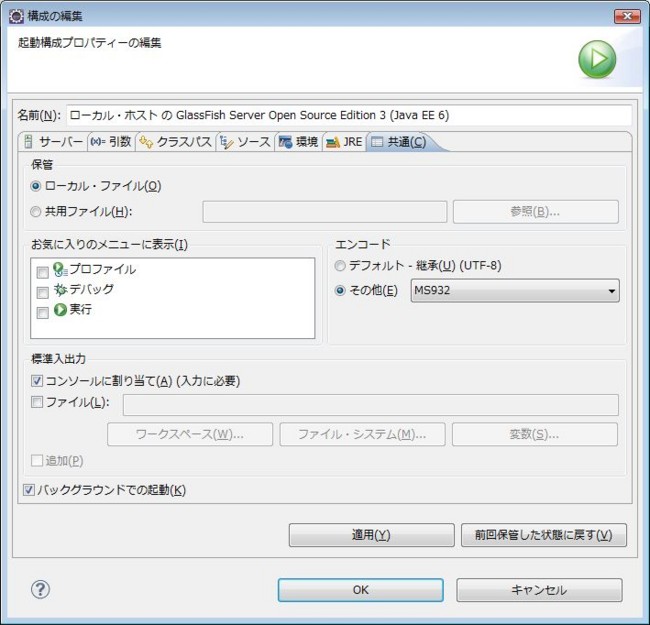The image size is (650, 625).
Task: Click the プロファイル list label
Action: coord(102,269)
